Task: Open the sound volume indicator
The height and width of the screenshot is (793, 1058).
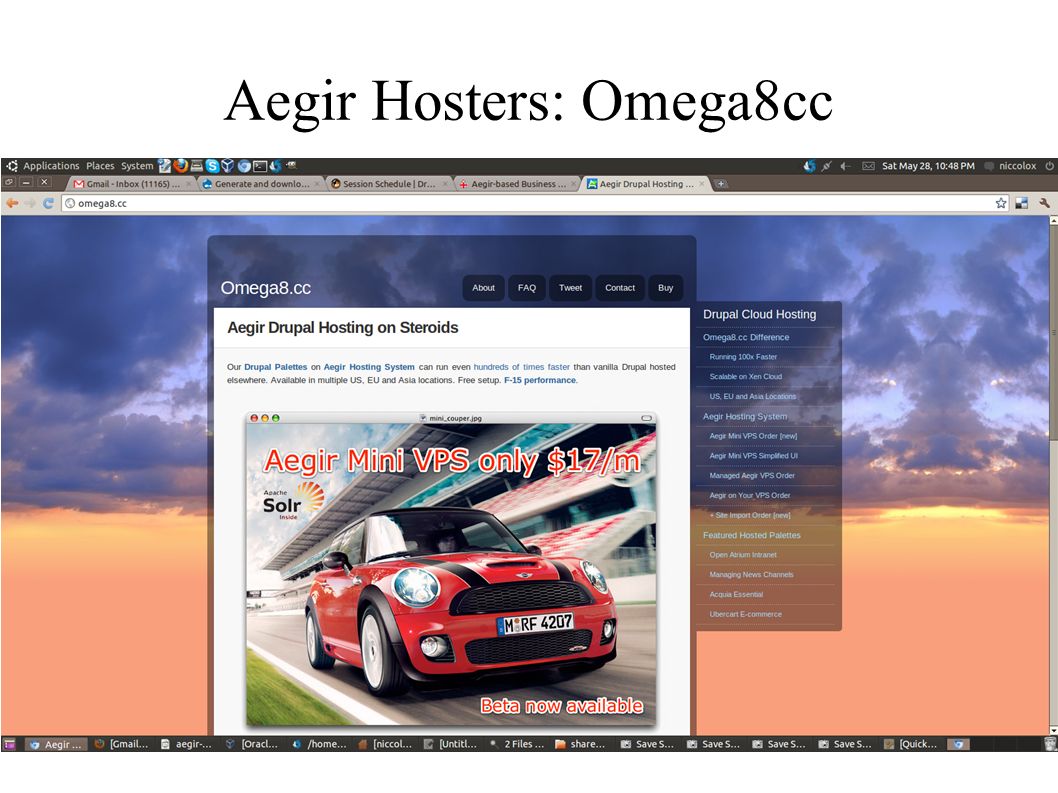Action: coord(845,165)
